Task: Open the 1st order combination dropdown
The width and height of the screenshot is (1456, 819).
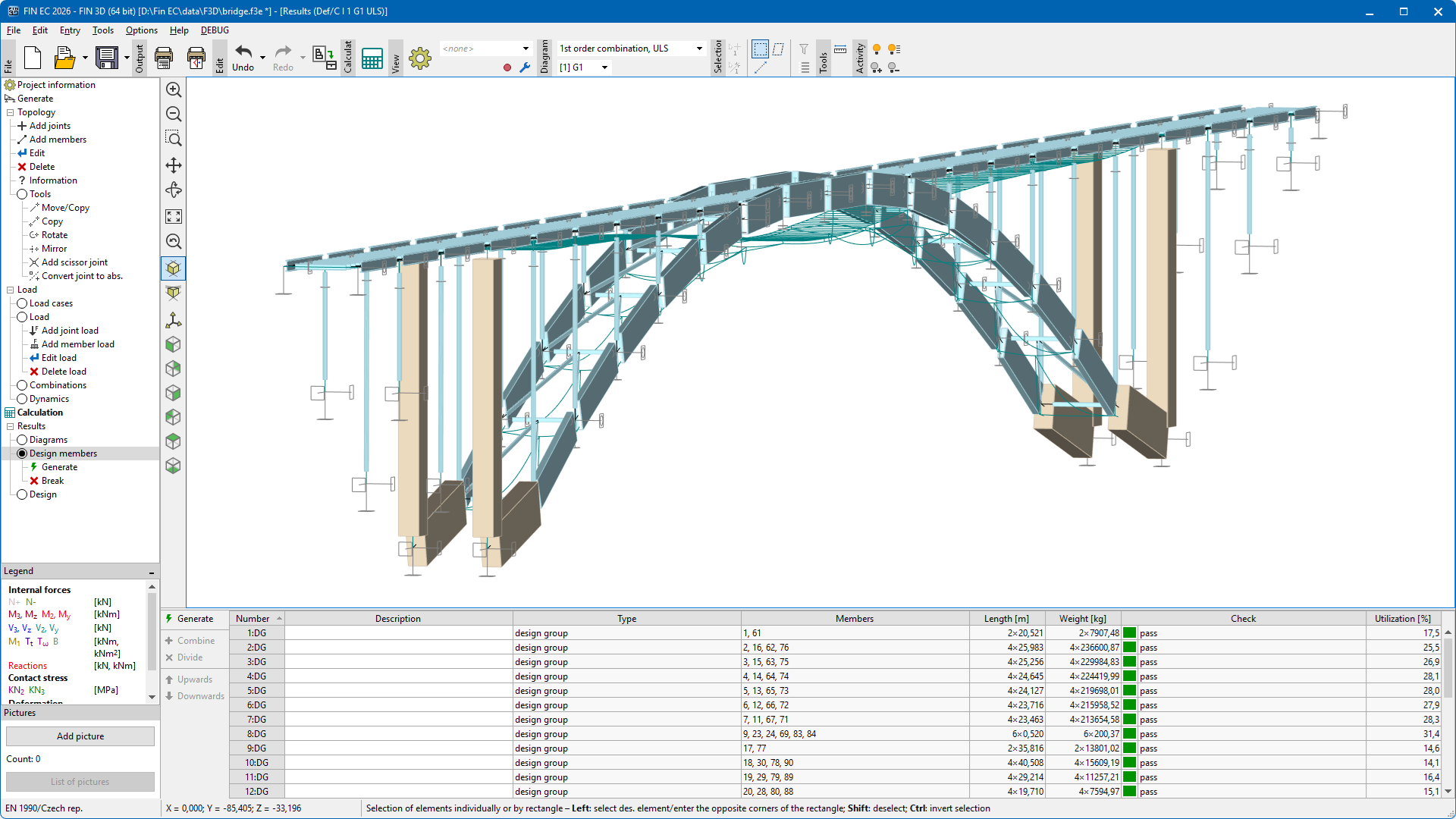Action: point(699,49)
